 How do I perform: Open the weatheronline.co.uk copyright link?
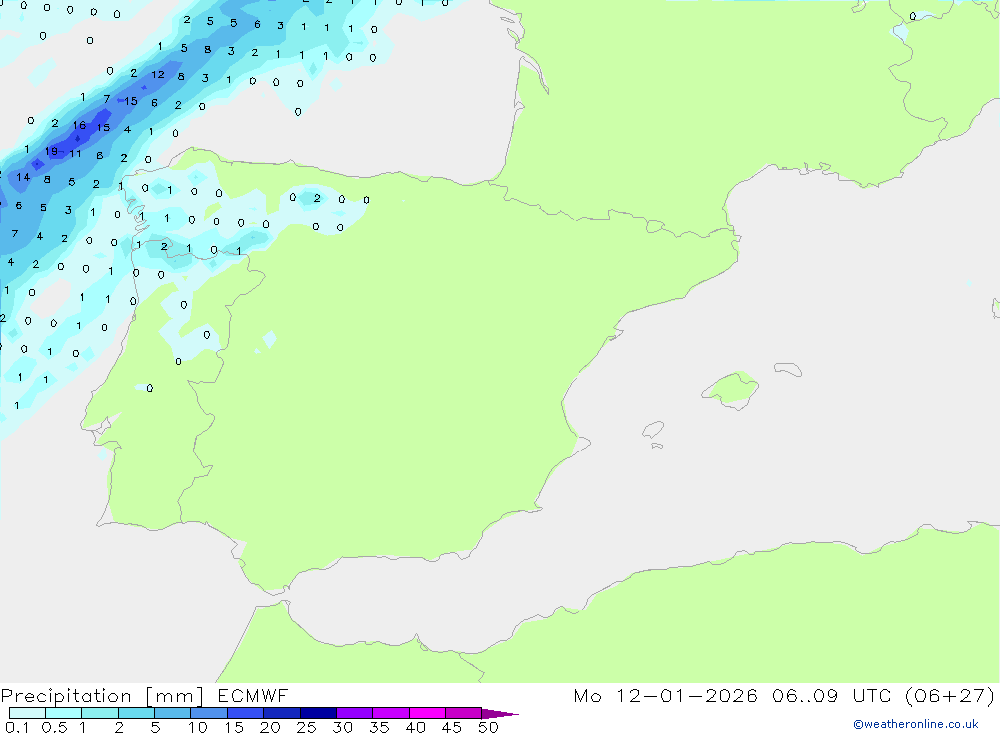[916, 724]
